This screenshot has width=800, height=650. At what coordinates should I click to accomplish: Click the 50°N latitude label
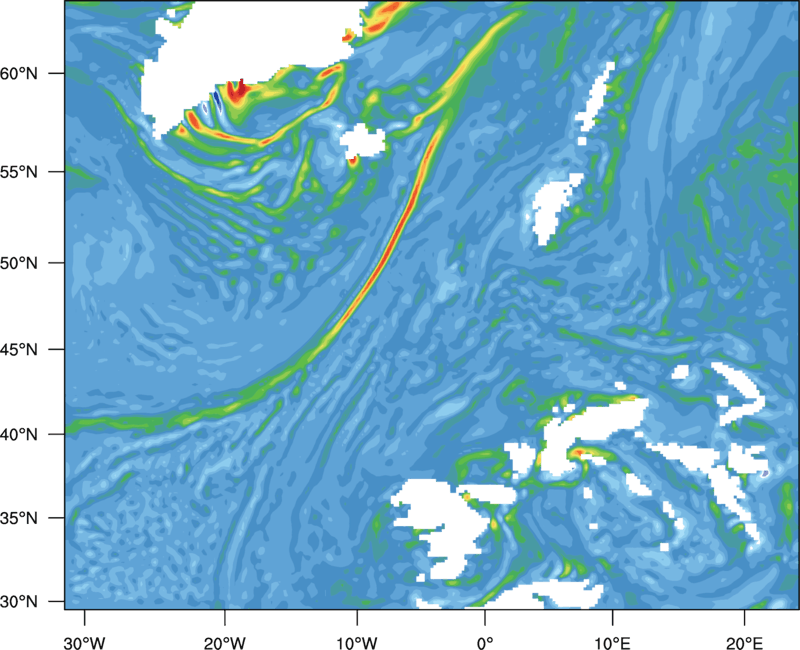coord(19,263)
